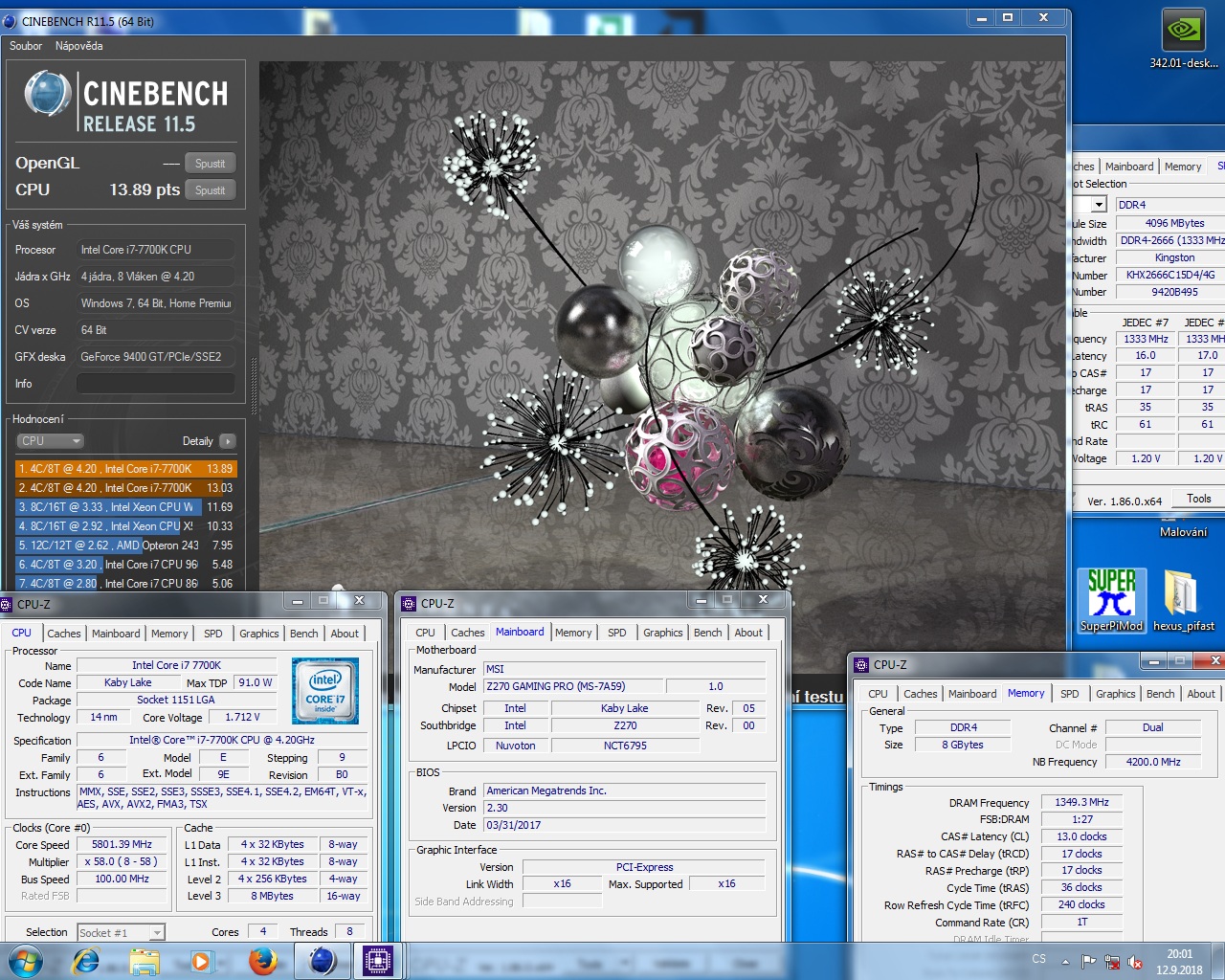Open the CPU ranking dropdown
This screenshot has width=1225, height=980.
tap(51, 441)
